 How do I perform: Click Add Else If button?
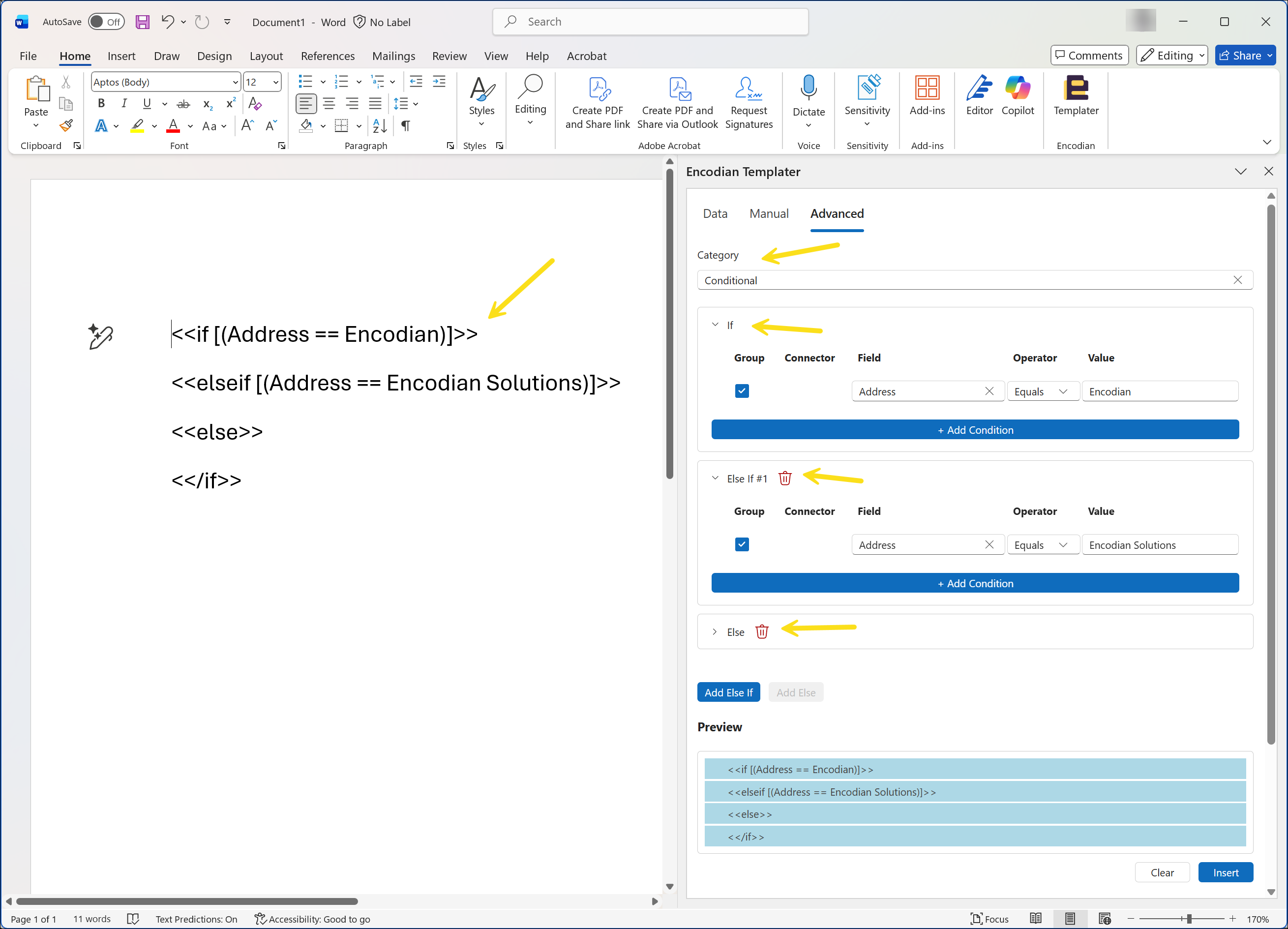point(728,692)
